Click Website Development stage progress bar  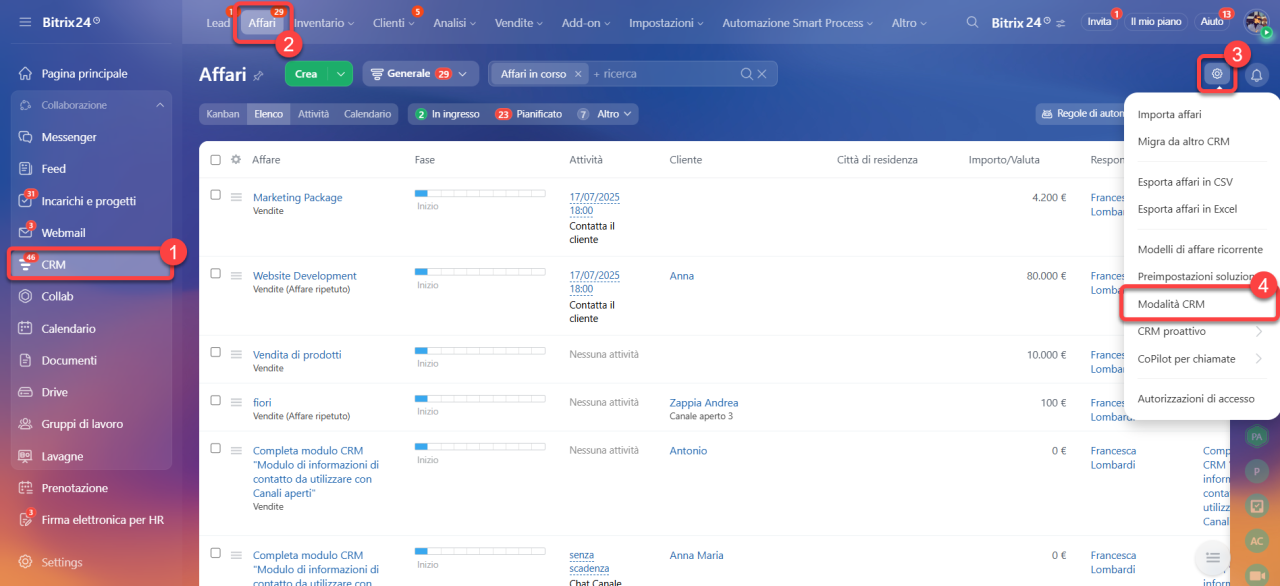pyautogui.click(x=480, y=271)
